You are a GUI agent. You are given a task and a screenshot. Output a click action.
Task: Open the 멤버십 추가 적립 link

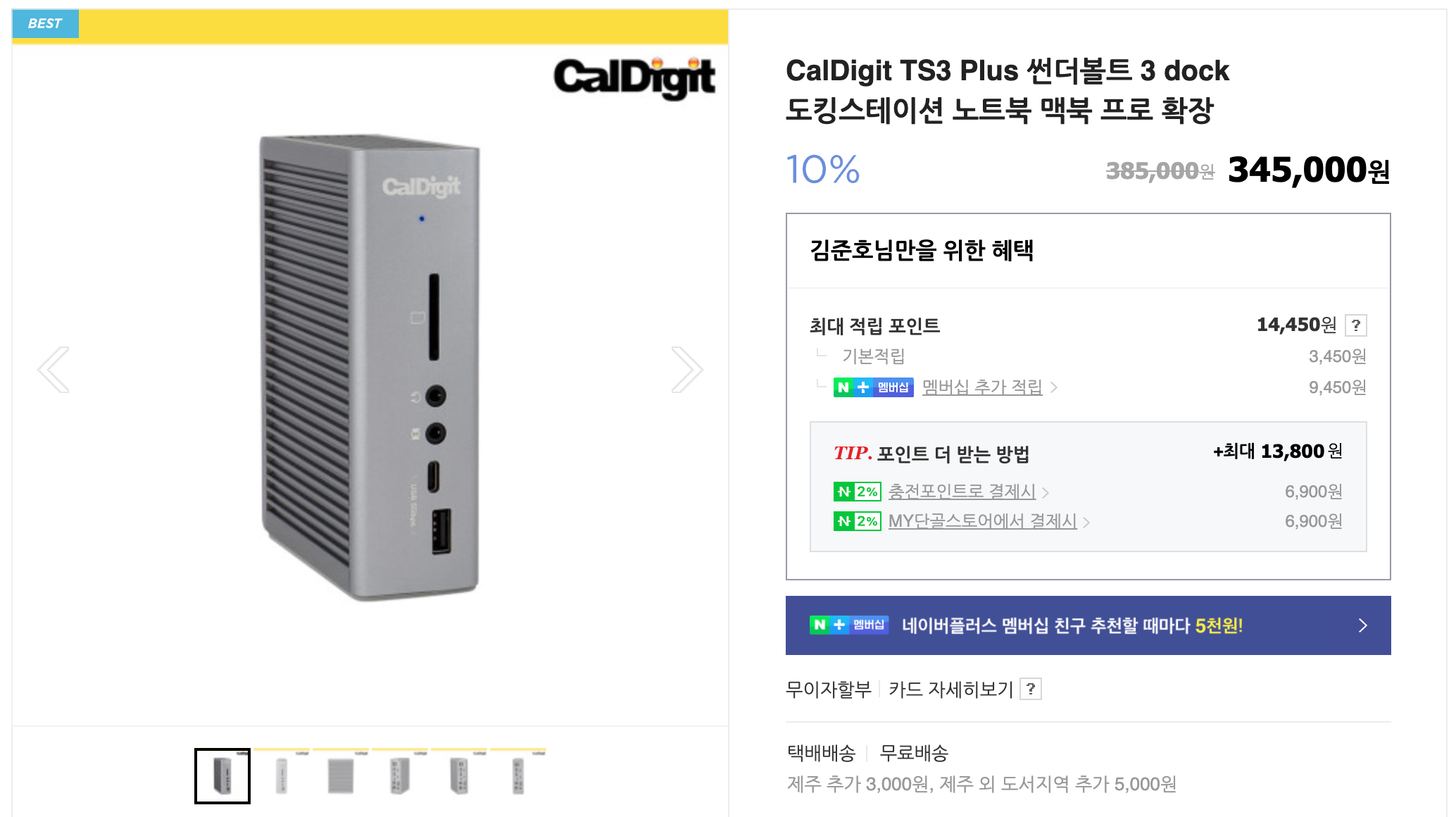click(x=982, y=387)
